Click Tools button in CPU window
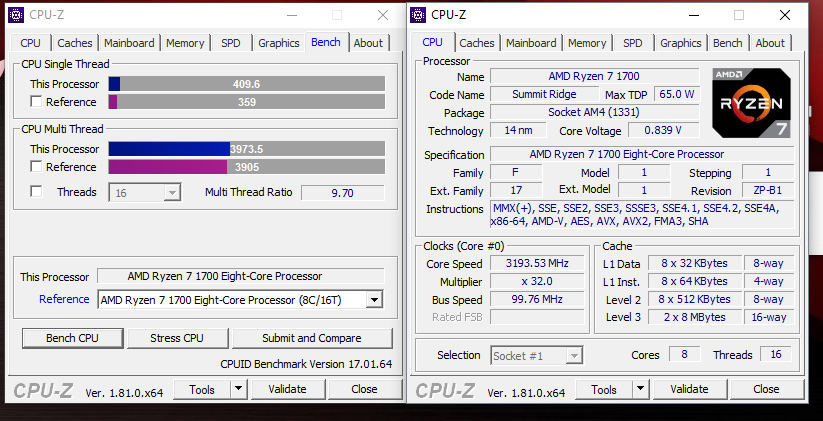Image resolution: width=823 pixels, height=421 pixels. click(x=604, y=390)
